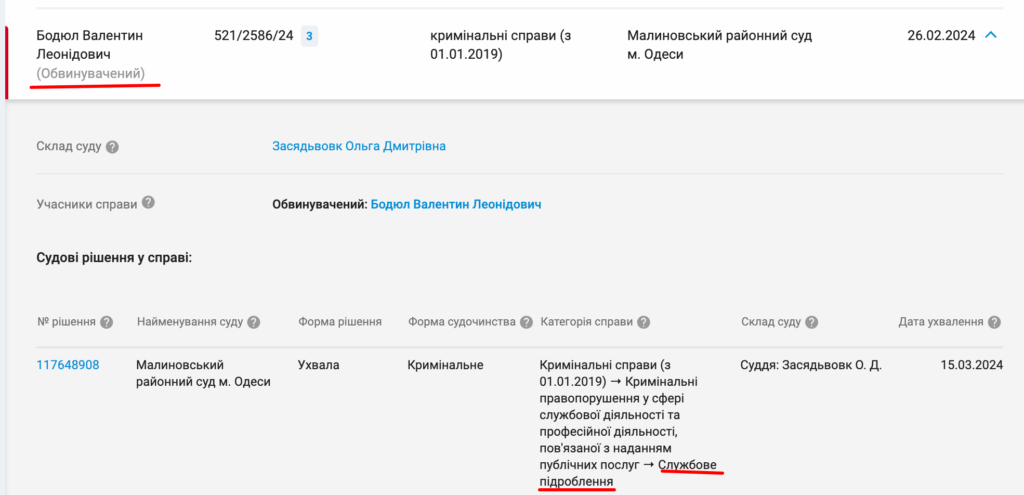Click help icon beside "Форма судочинства" header
The image size is (1024, 495).
524,322
